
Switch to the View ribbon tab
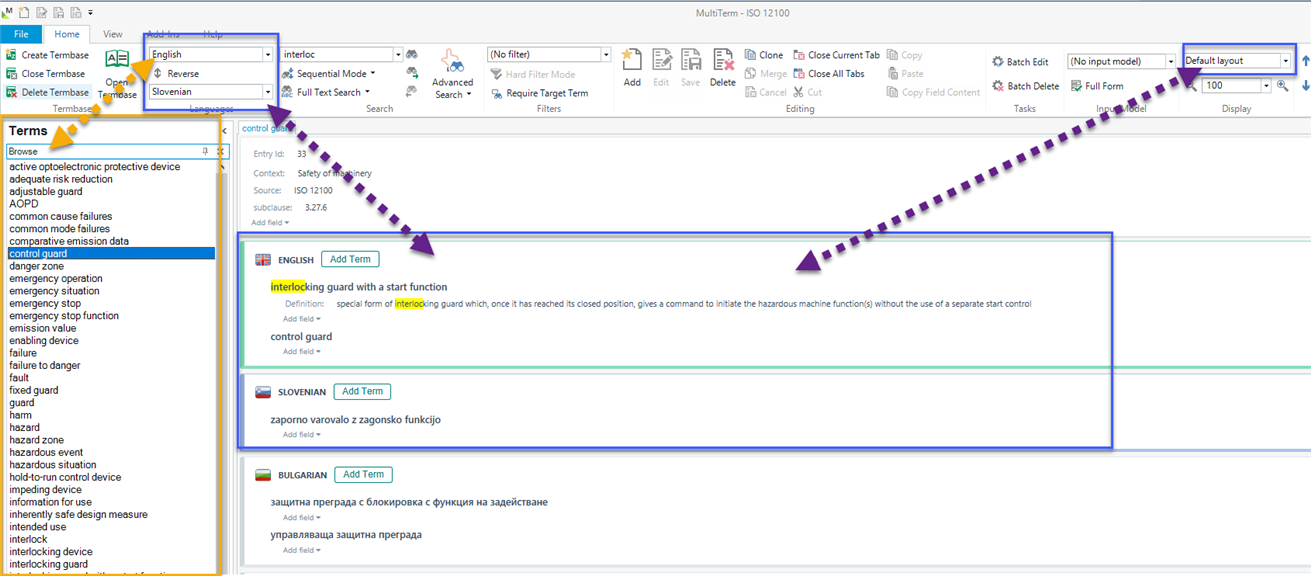[x=112, y=33]
